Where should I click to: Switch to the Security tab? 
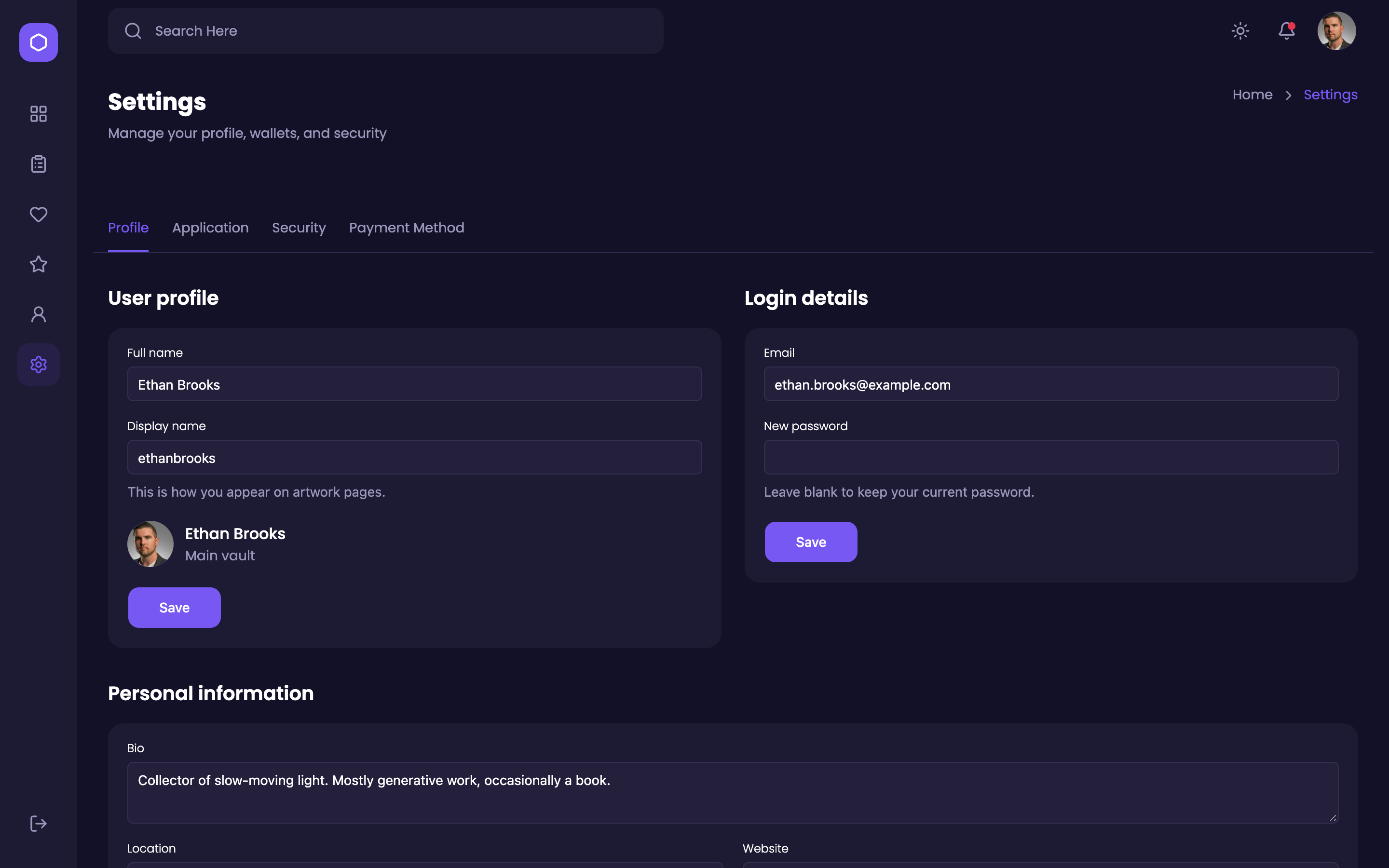[x=299, y=228]
